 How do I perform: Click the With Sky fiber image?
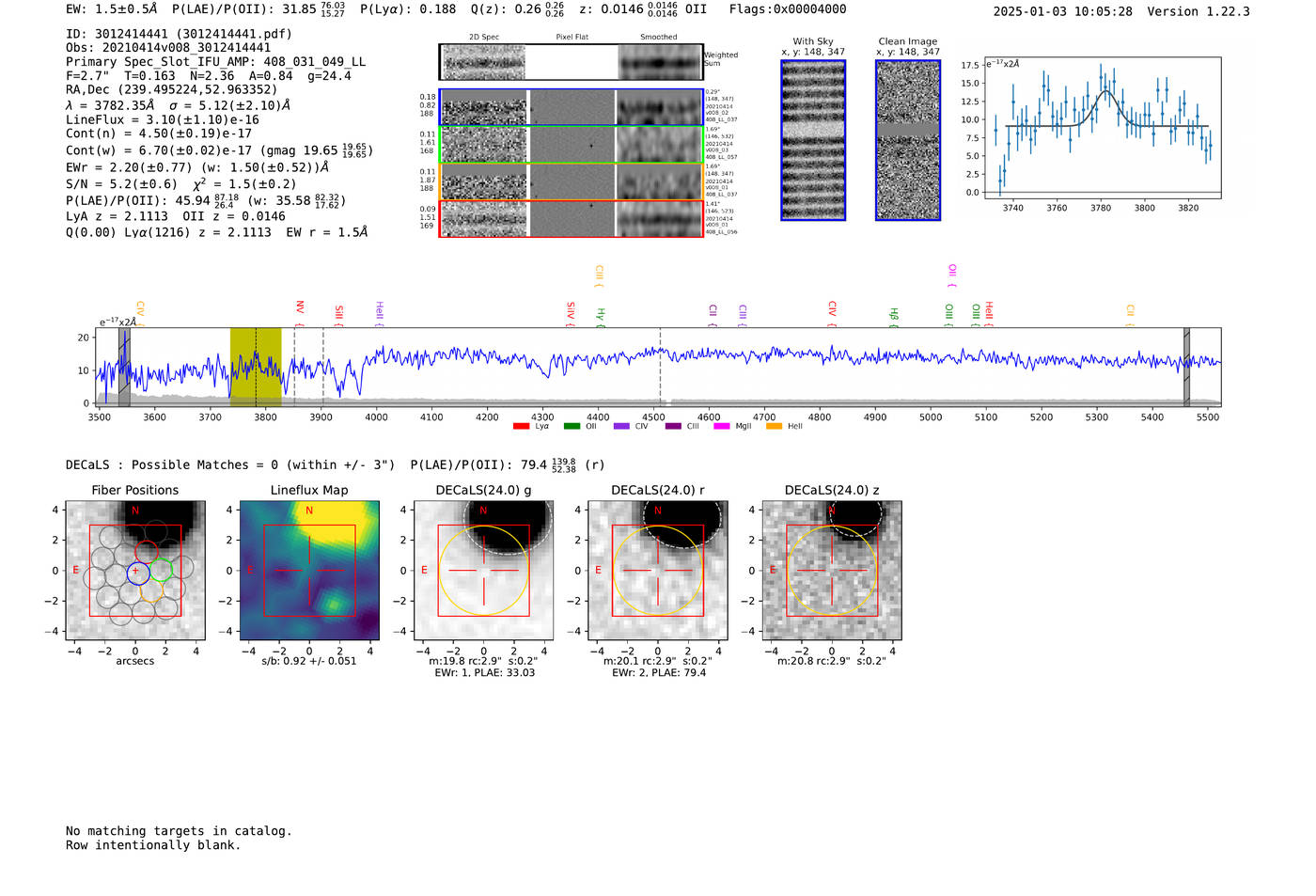point(813,140)
